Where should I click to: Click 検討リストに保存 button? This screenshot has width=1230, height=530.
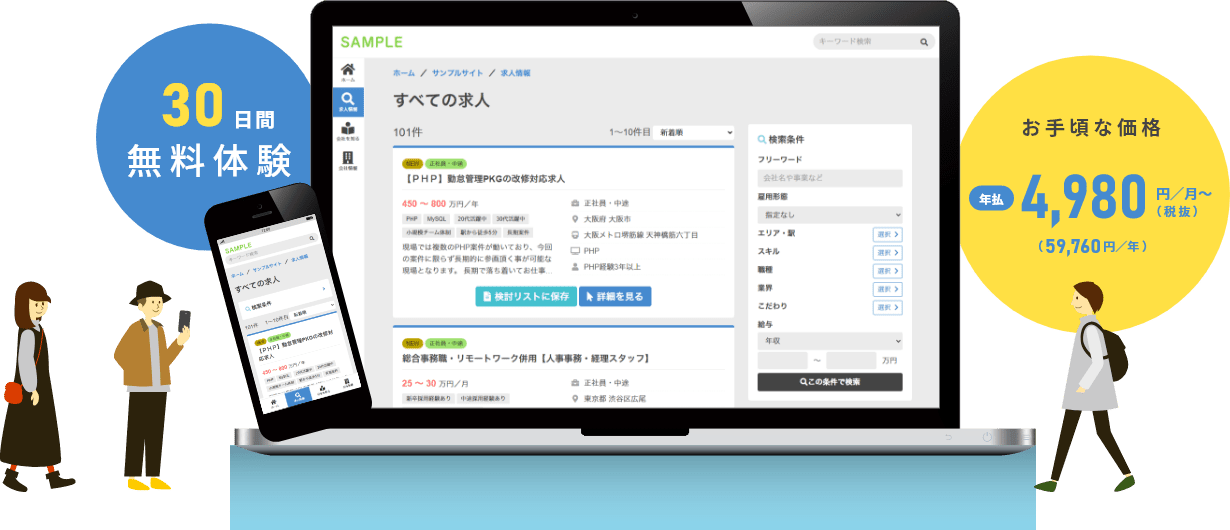point(525,297)
